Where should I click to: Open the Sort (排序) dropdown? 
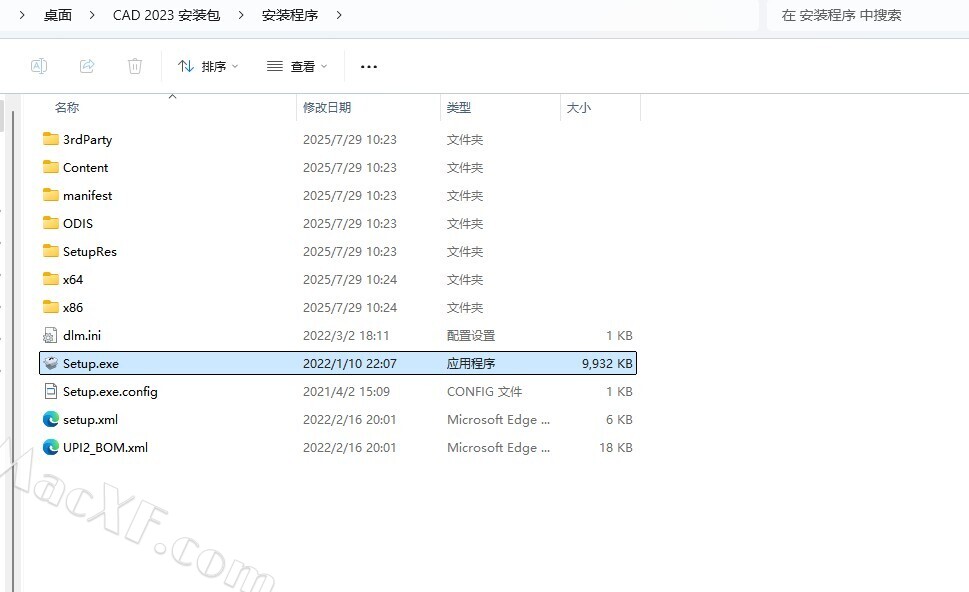click(x=208, y=66)
